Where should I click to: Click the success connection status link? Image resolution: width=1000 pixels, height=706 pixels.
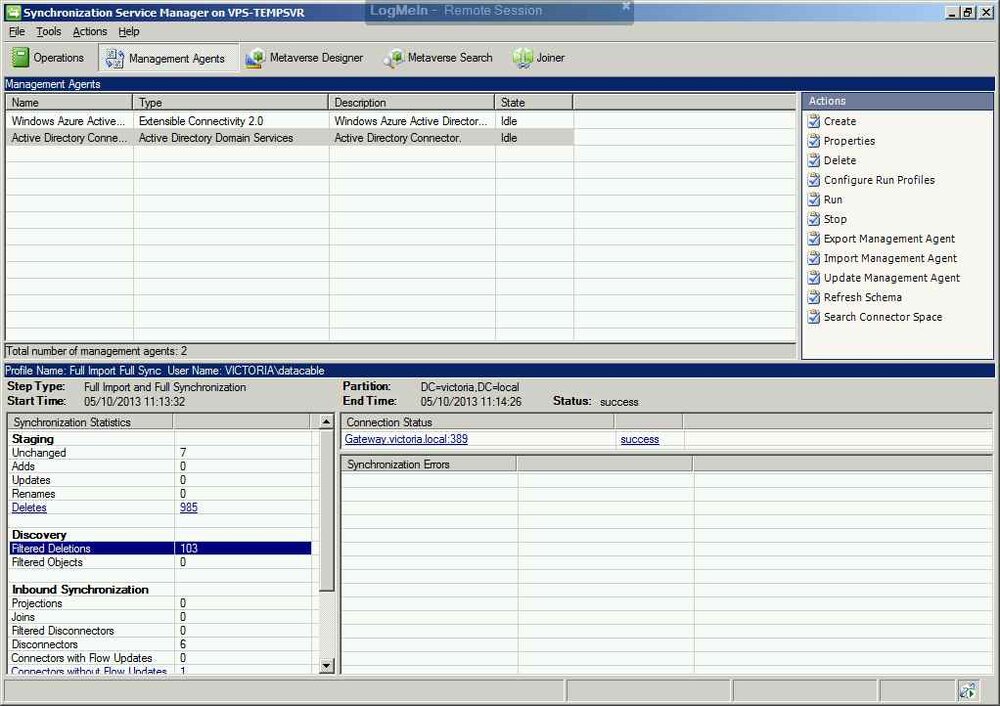tap(640, 439)
